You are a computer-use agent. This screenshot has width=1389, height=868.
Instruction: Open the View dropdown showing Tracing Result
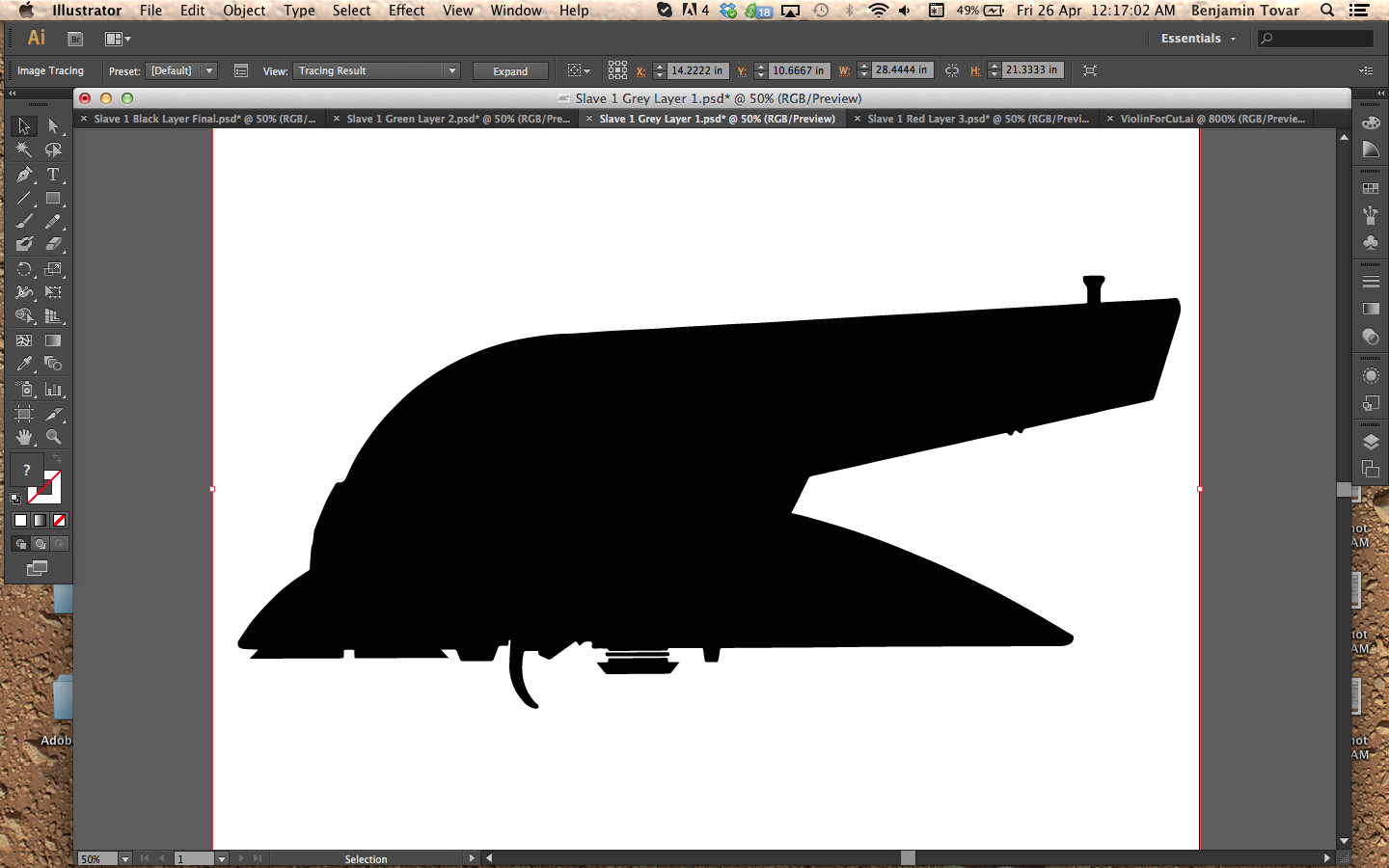[x=376, y=70]
